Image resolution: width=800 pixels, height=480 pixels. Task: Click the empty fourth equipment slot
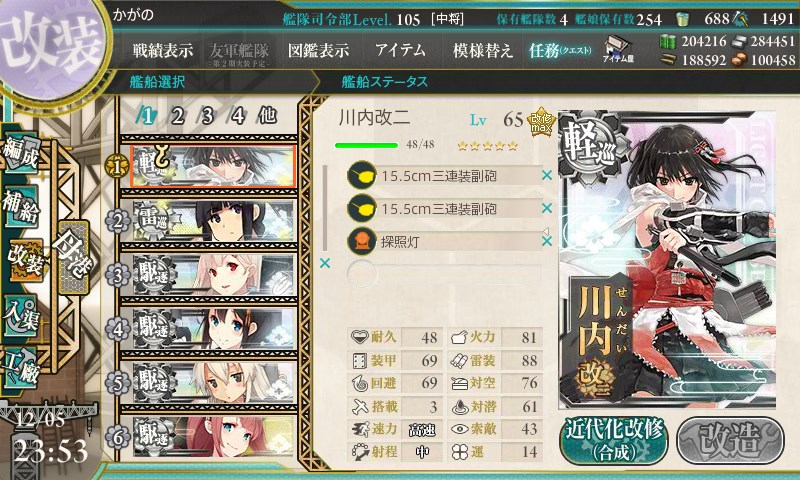click(x=444, y=273)
